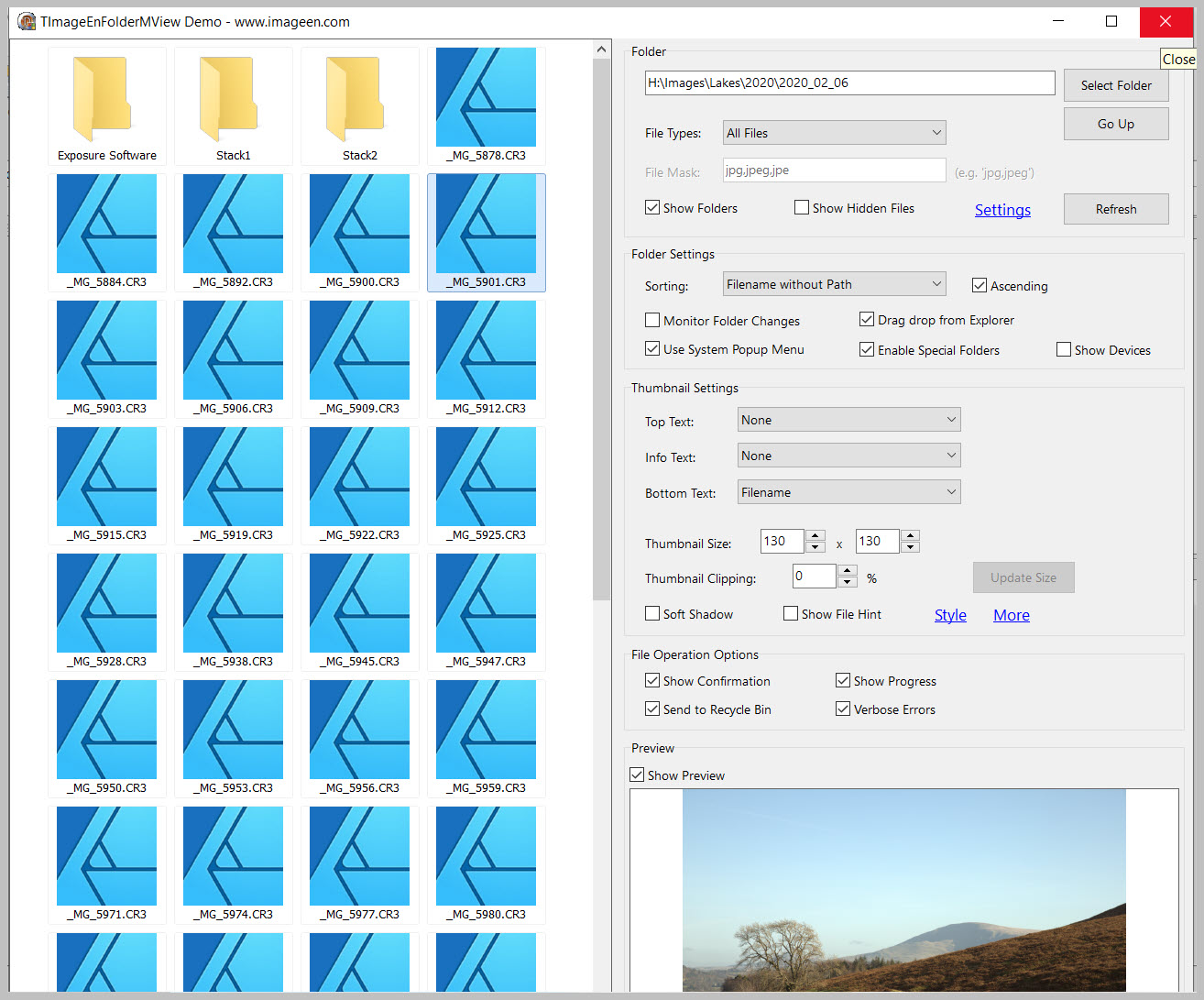The image size is (1204, 1000).
Task: Select the _MG_5892.CR3 file thumbnail
Action: [234, 233]
